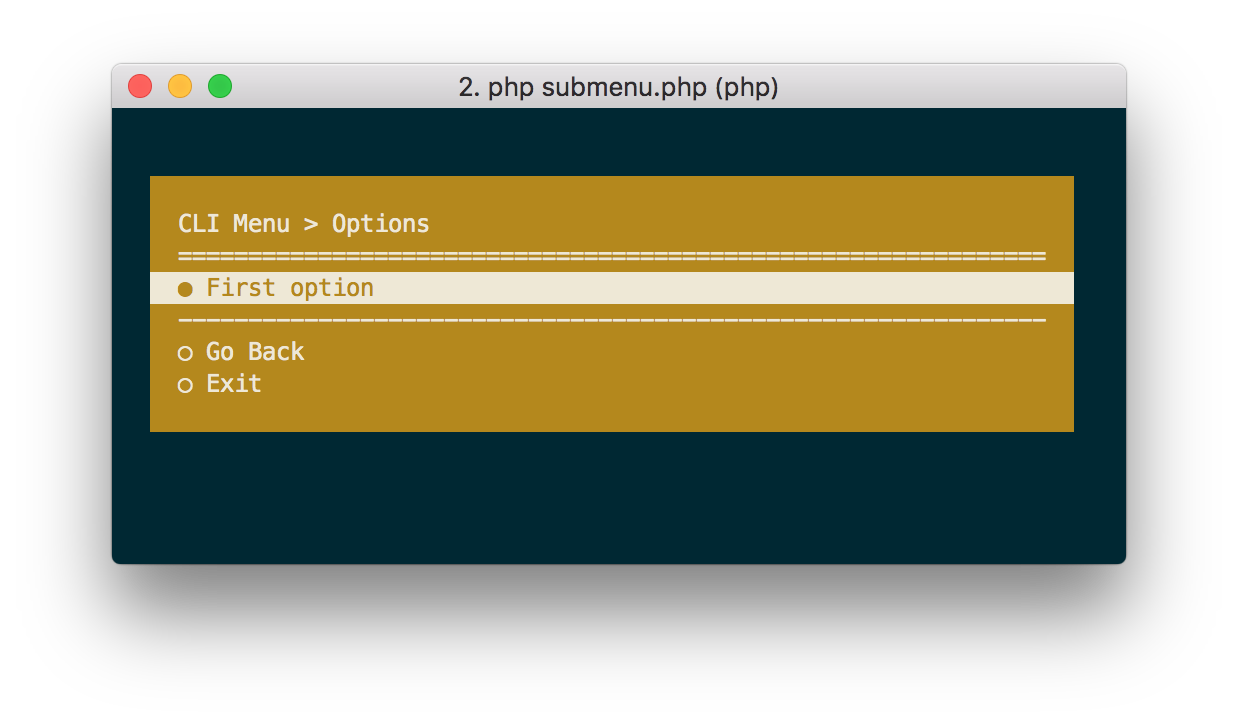Viewport: 1238px width, 724px height.
Task: Click the dark terminal background area
Action: click(620, 500)
